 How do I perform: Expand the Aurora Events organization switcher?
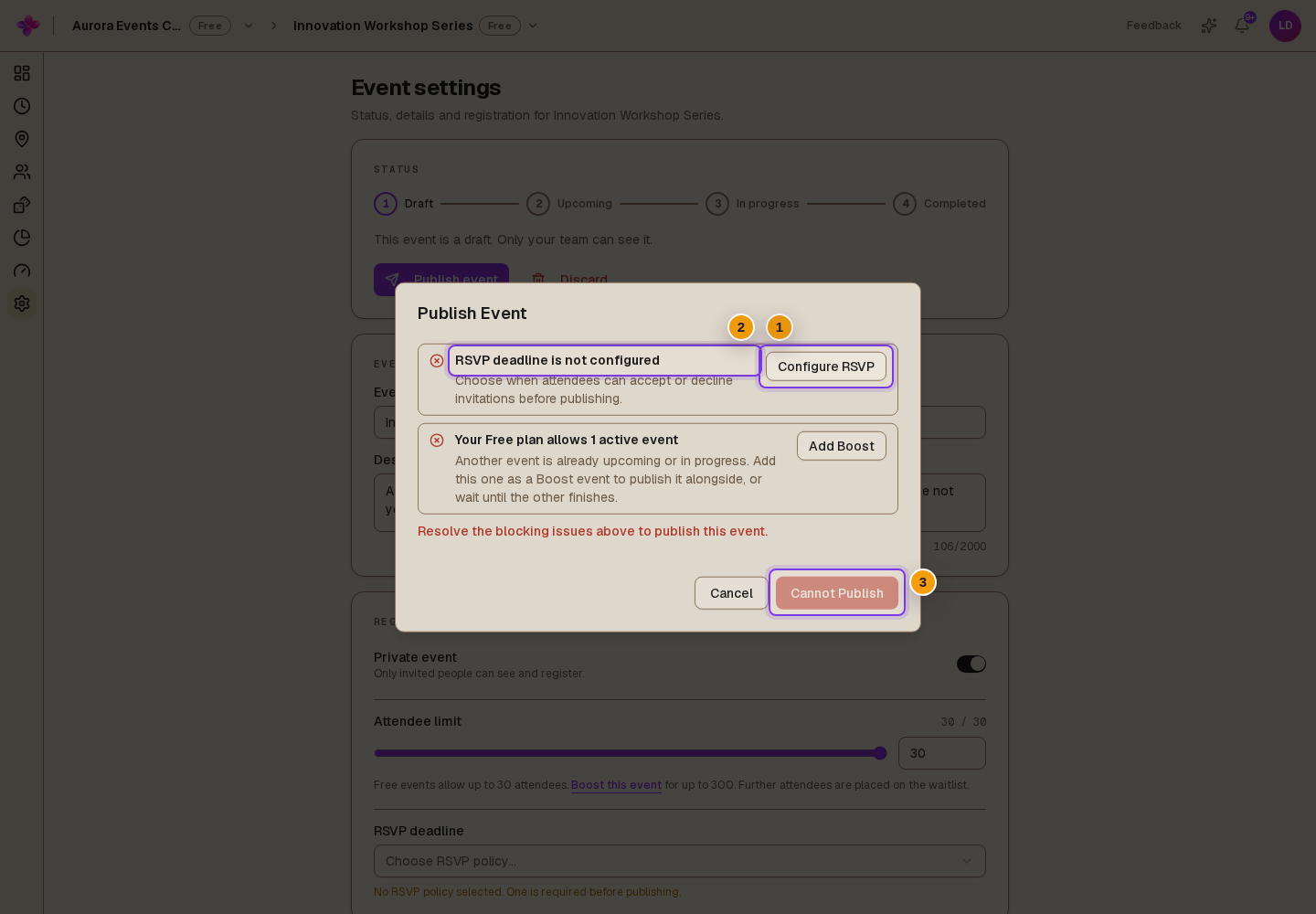pyautogui.click(x=249, y=26)
